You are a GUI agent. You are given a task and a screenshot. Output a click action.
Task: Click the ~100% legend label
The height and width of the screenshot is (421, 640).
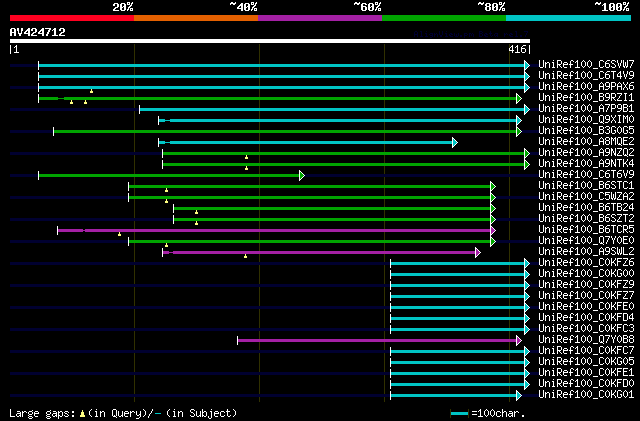[x=612, y=7]
